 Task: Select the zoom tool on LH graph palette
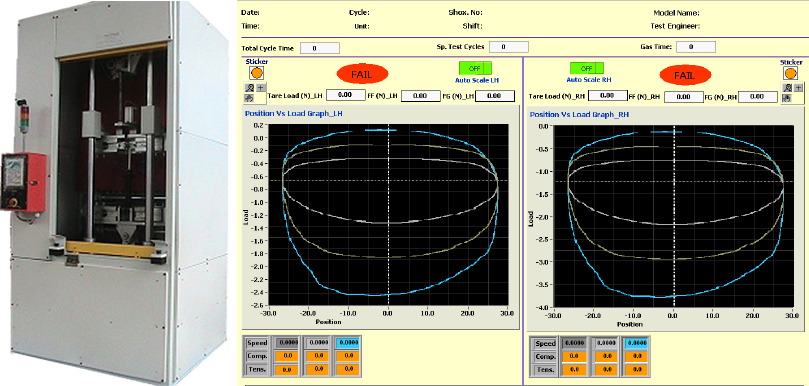[x=250, y=88]
